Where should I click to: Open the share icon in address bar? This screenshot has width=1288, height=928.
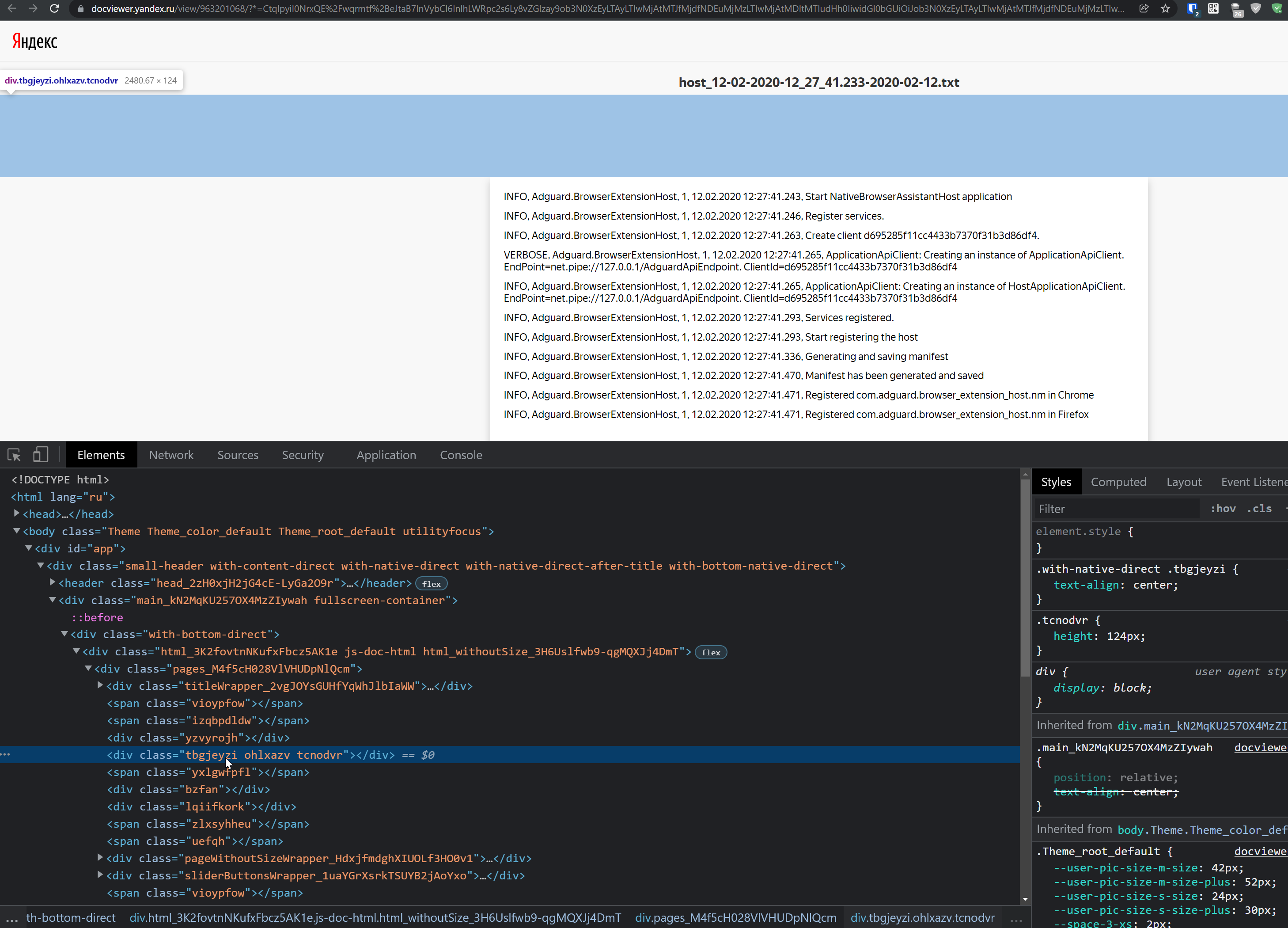pyautogui.click(x=1143, y=9)
